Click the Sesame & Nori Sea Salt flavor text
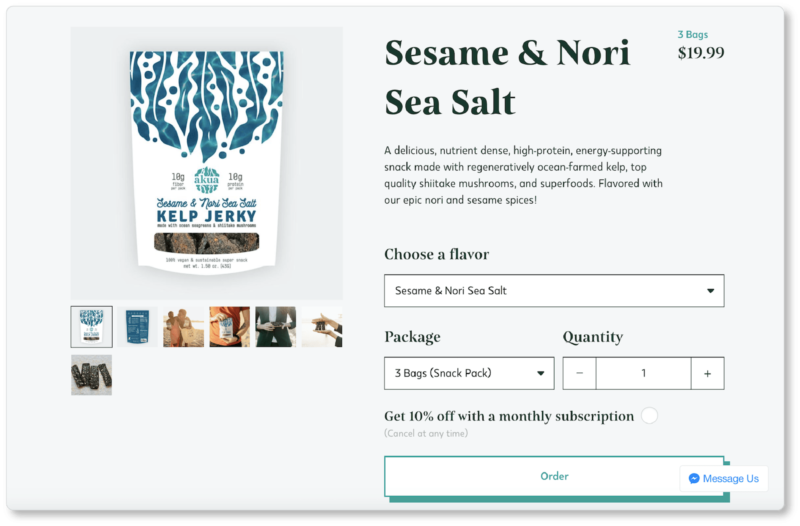800x526 pixels. 451,291
